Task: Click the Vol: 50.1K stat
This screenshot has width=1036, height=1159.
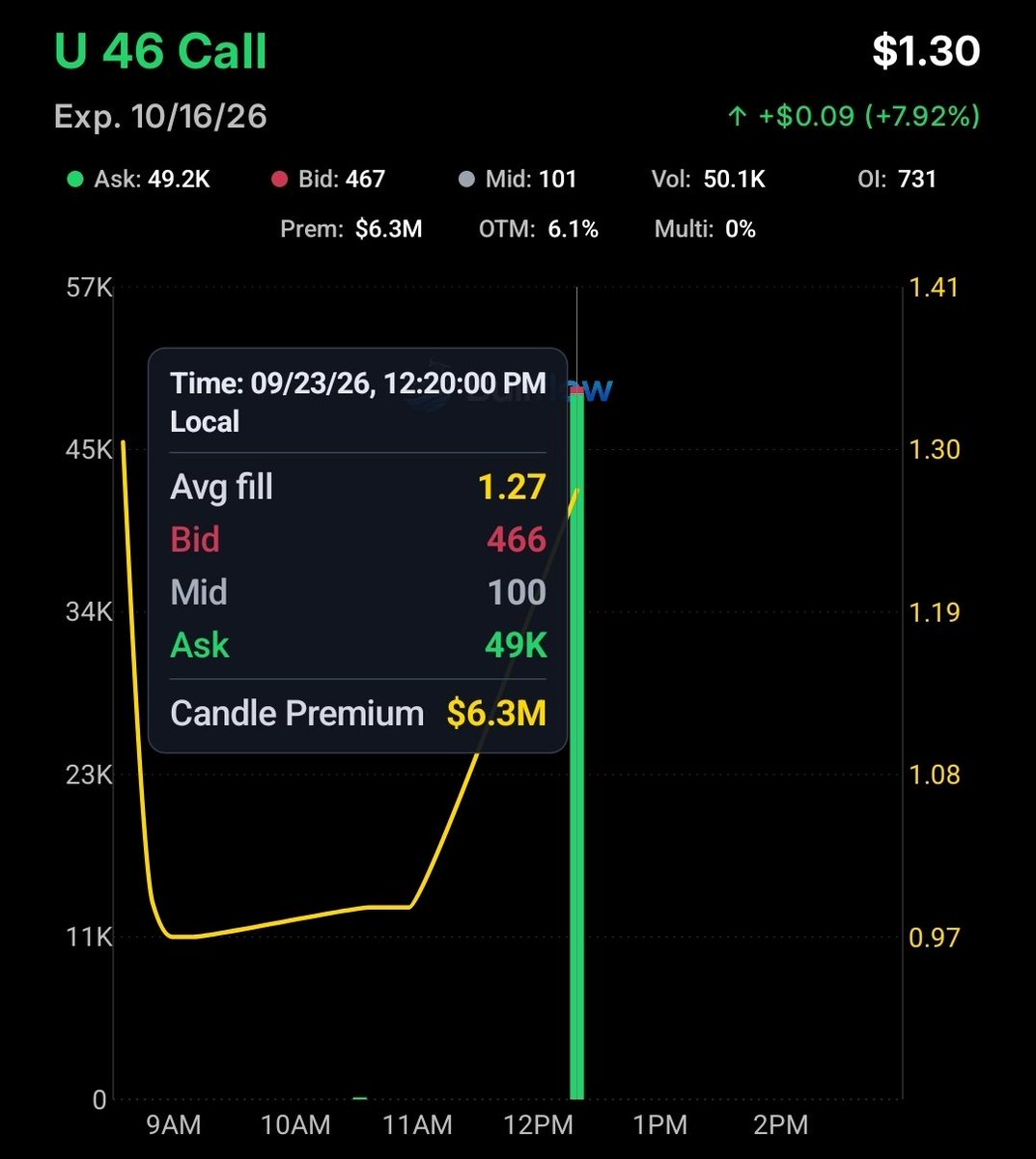Action: click(x=709, y=180)
